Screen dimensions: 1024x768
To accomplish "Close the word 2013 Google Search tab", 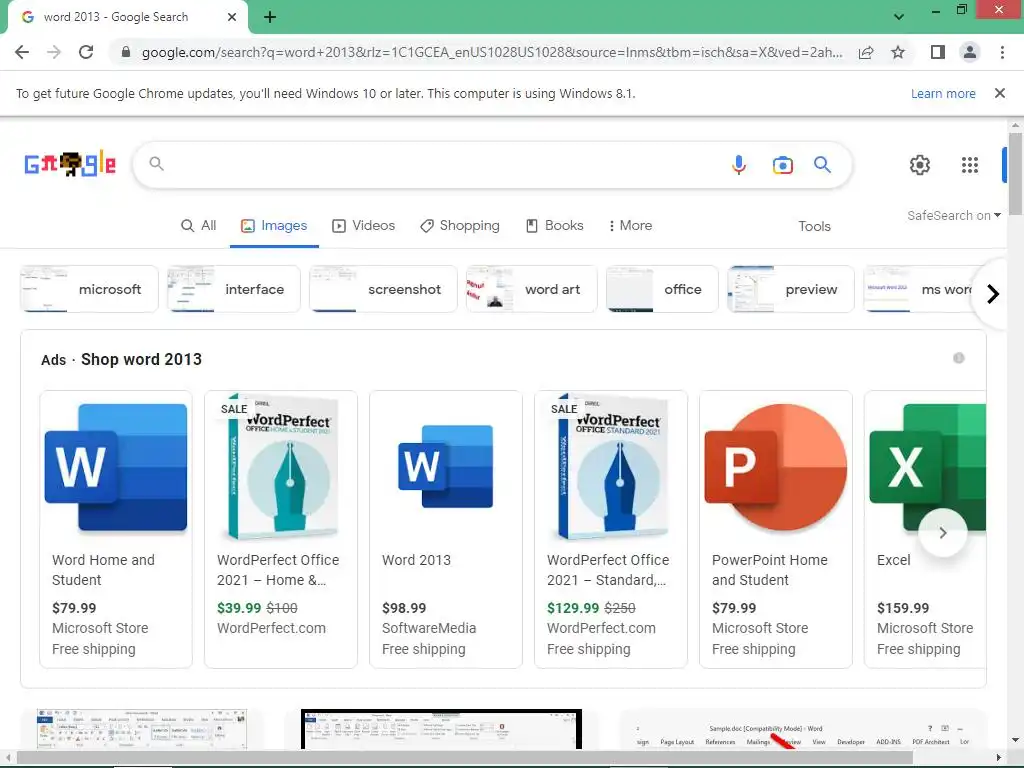I will [x=232, y=17].
